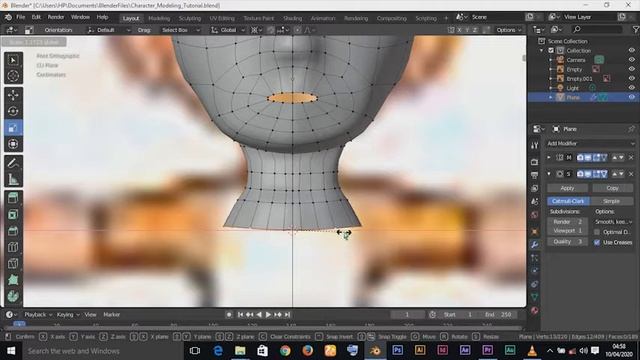640x360 pixels.
Task: Adjust the Quality value field
Action: point(567,242)
